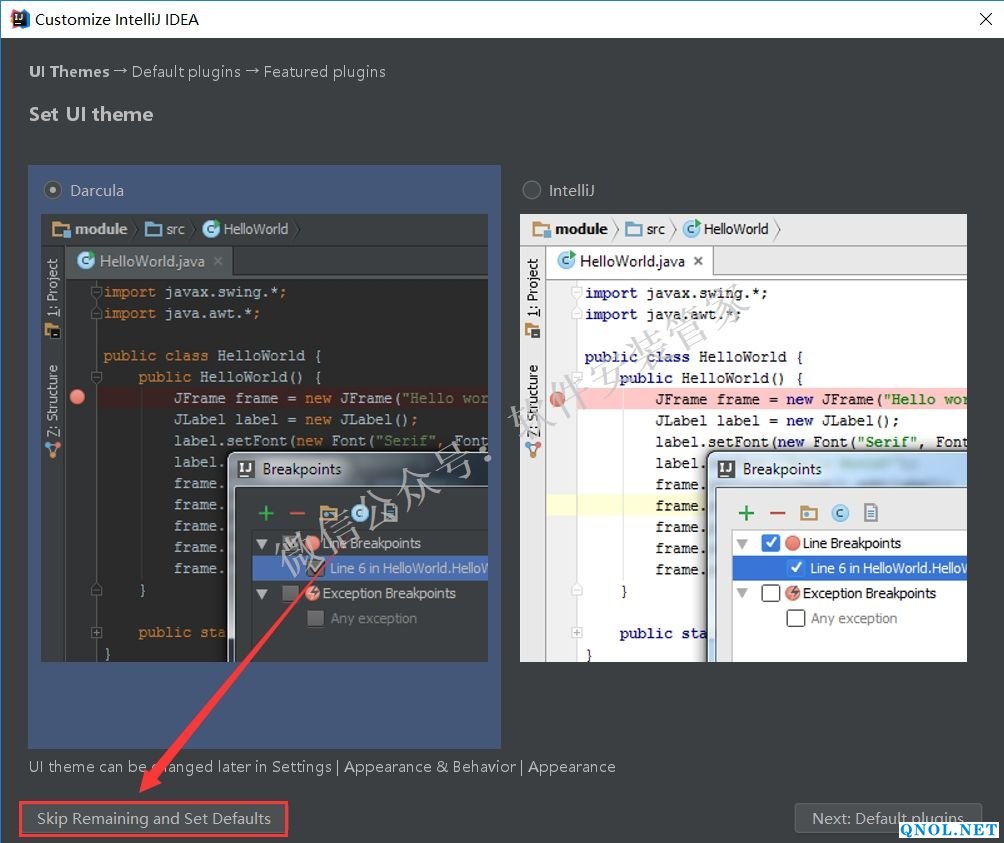Collapse Exception Breakpoints node in Darcula preview

tap(263, 594)
